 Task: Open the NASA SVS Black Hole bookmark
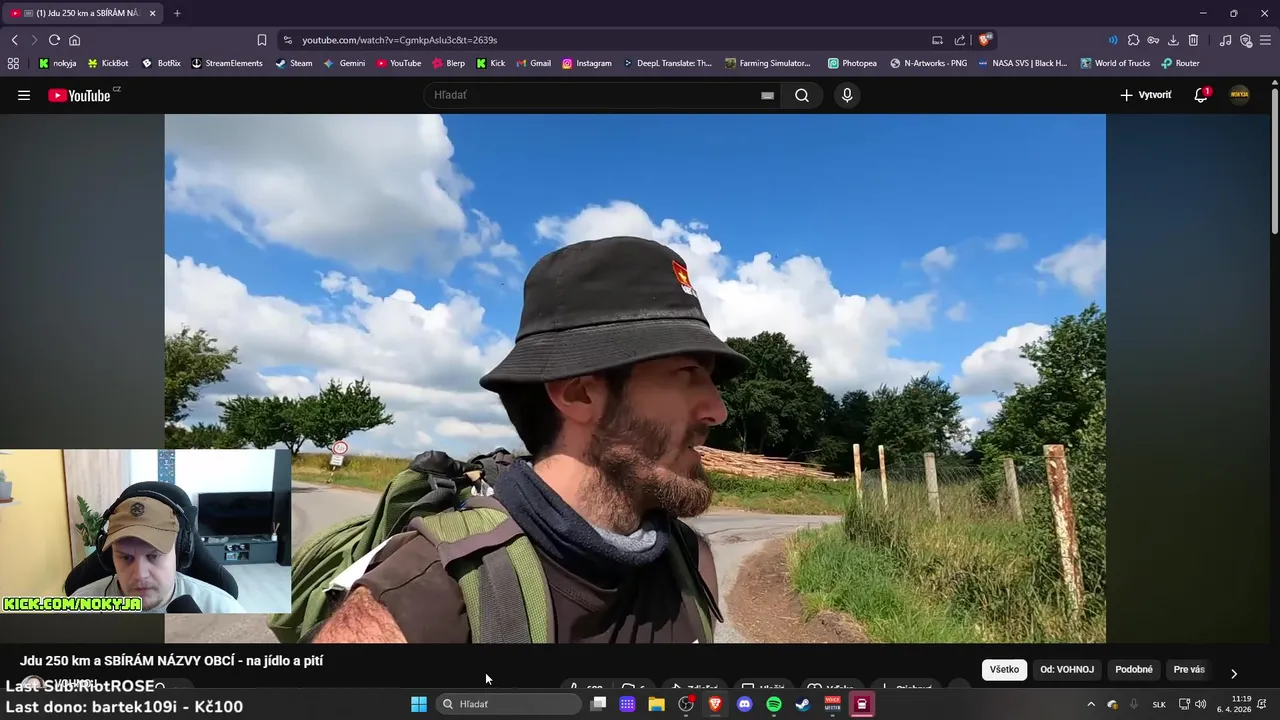[1023, 63]
